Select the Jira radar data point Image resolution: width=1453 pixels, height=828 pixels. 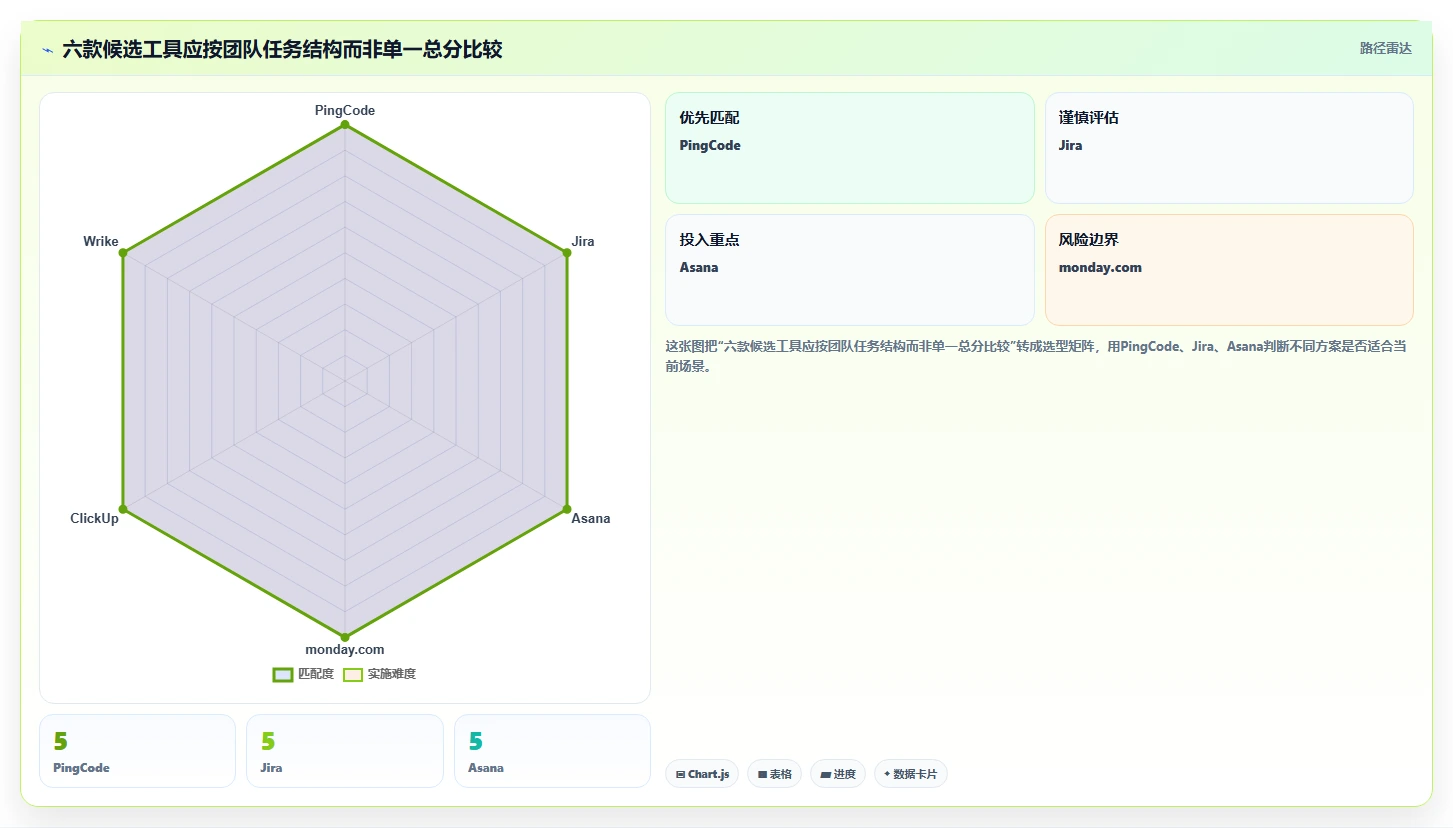[x=567, y=253]
